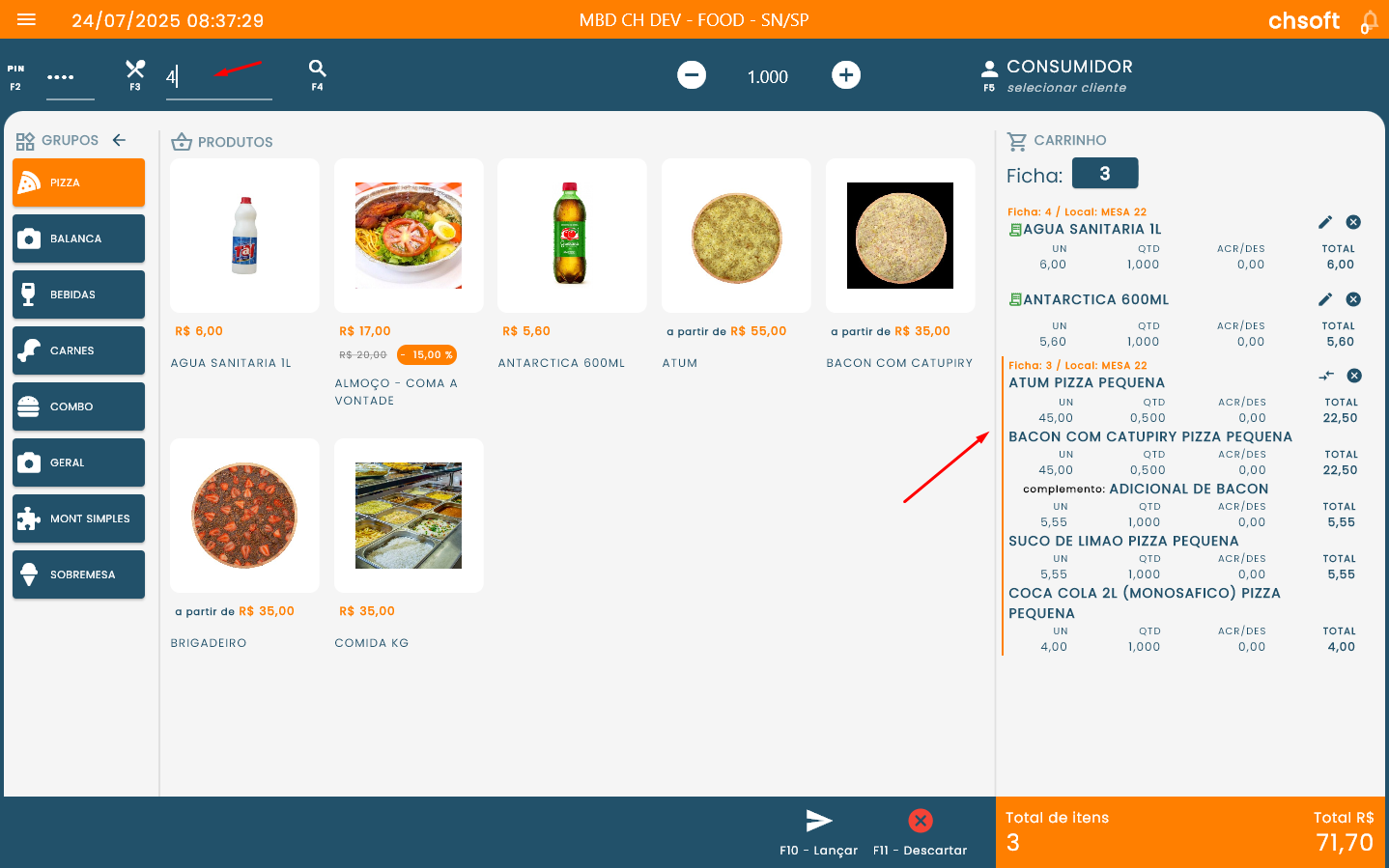Open the hamburger menu

click(26, 20)
